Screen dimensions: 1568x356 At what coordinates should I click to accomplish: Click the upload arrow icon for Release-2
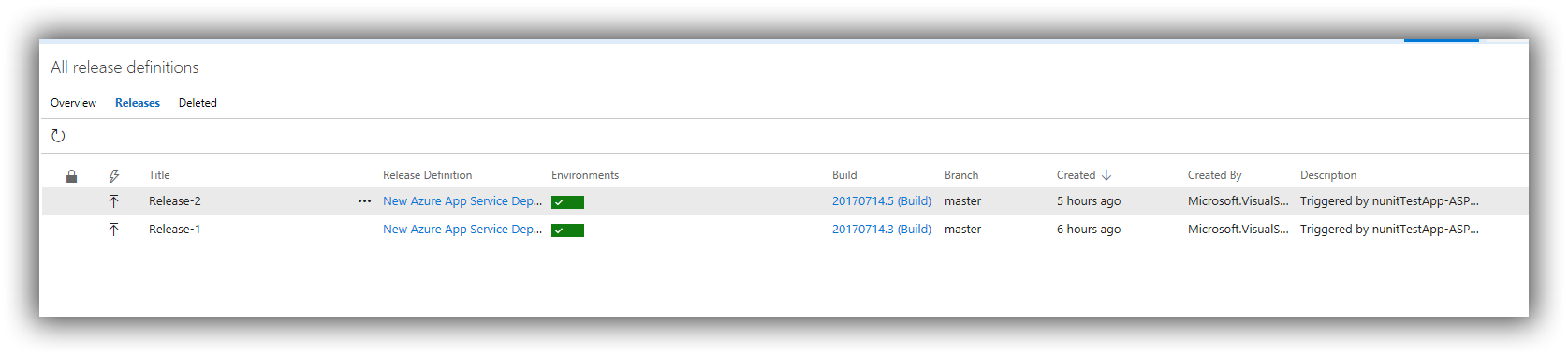[x=113, y=201]
